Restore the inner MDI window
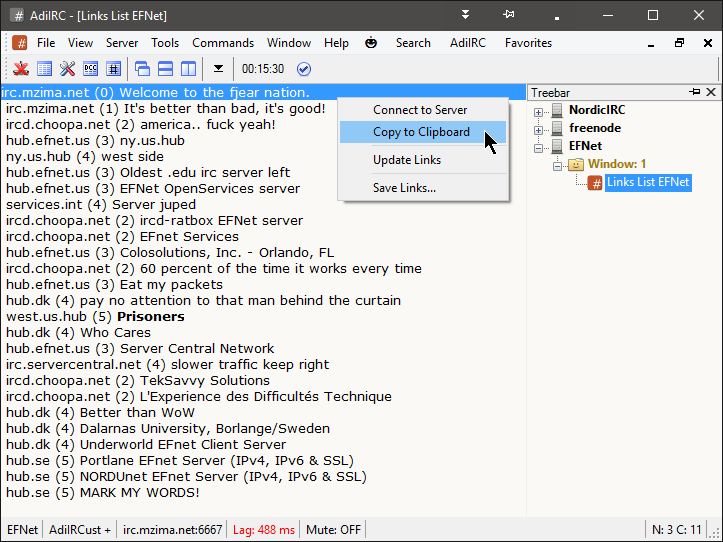The image size is (723, 542). tap(679, 43)
